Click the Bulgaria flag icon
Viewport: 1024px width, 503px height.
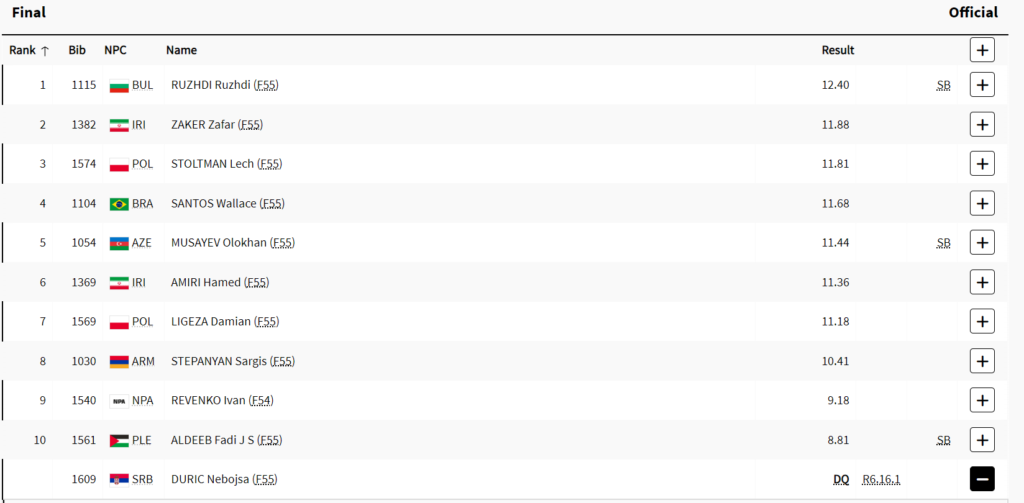pyautogui.click(x=119, y=86)
